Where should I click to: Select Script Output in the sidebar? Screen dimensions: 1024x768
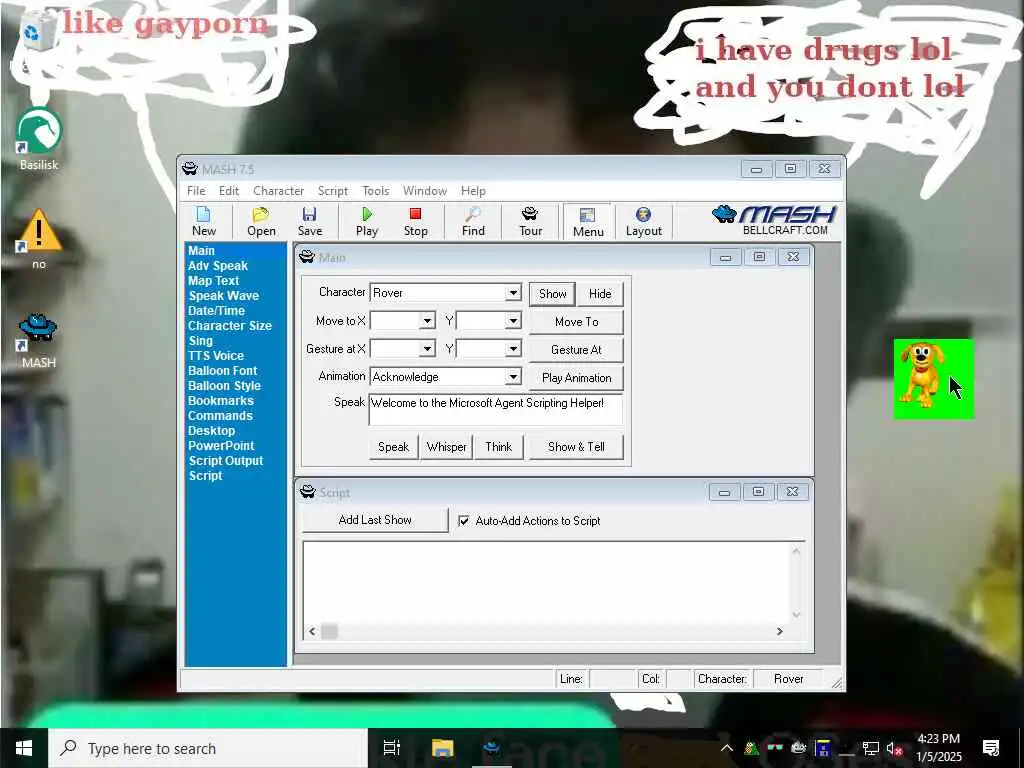pyautogui.click(x=225, y=460)
